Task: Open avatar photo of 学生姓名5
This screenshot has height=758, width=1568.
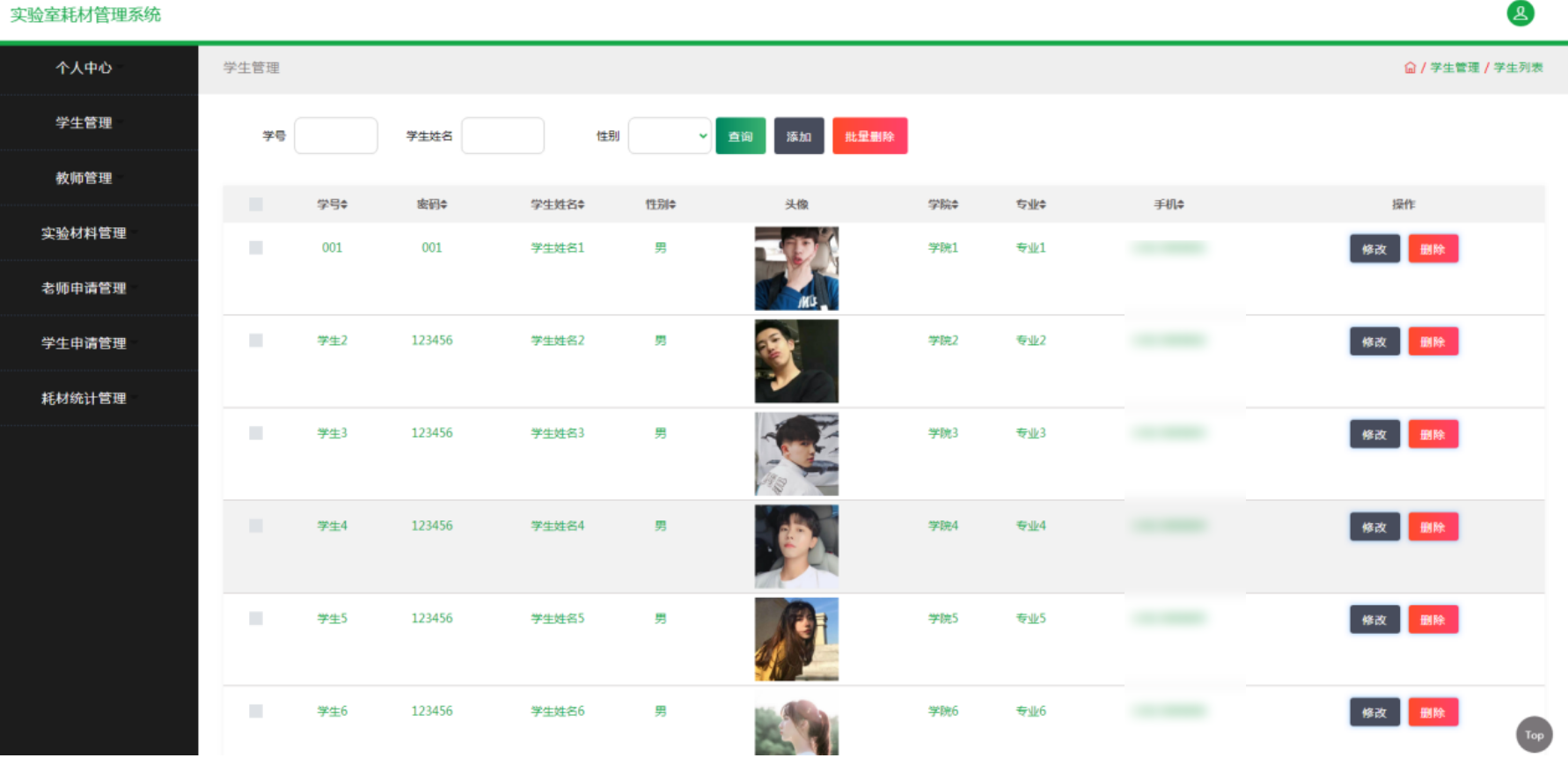Action: pyautogui.click(x=796, y=639)
